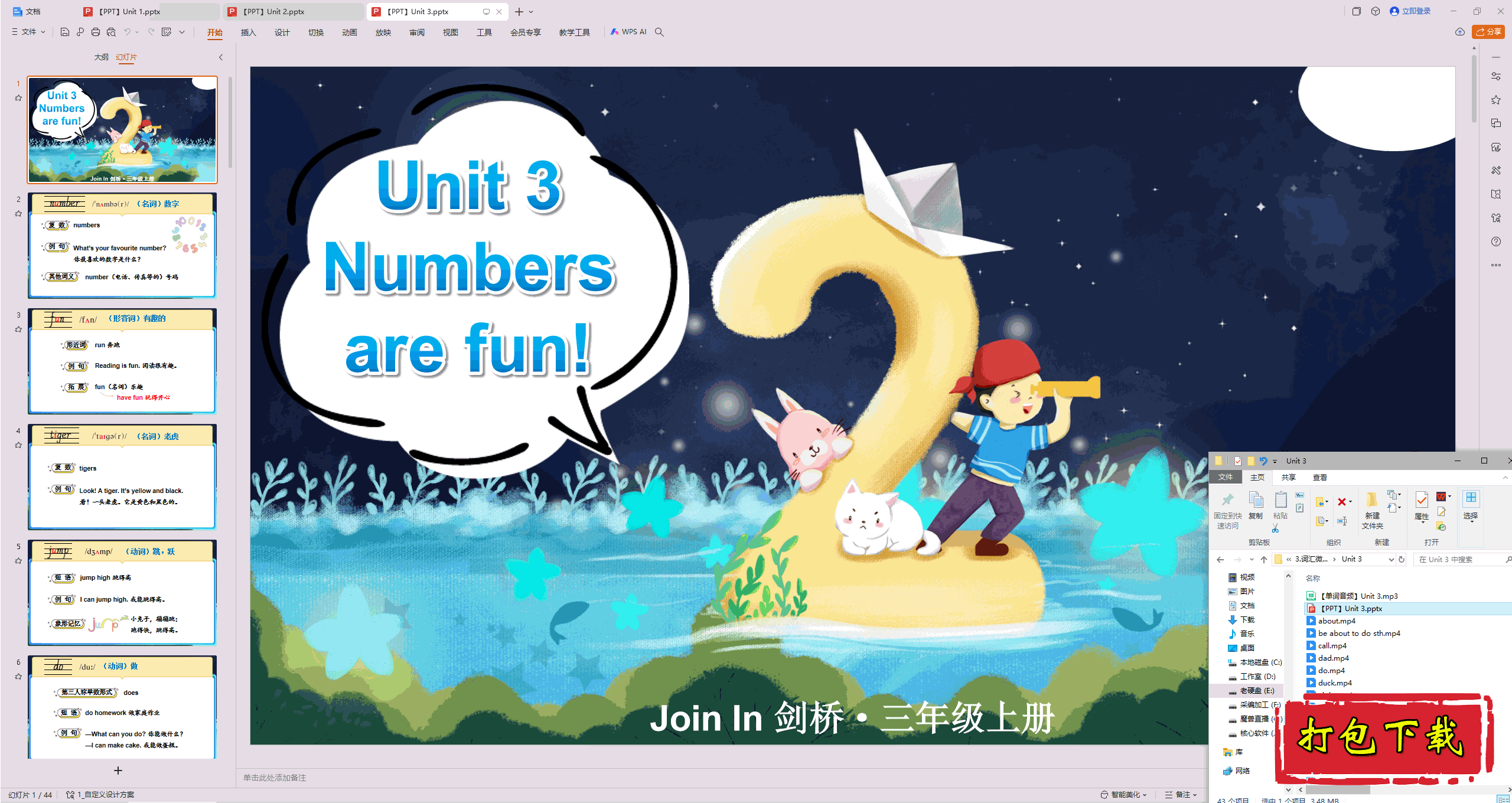Toggle star marker under slide 2 thumbnail
This screenshot has width=1512, height=803.
(x=18, y=214)
